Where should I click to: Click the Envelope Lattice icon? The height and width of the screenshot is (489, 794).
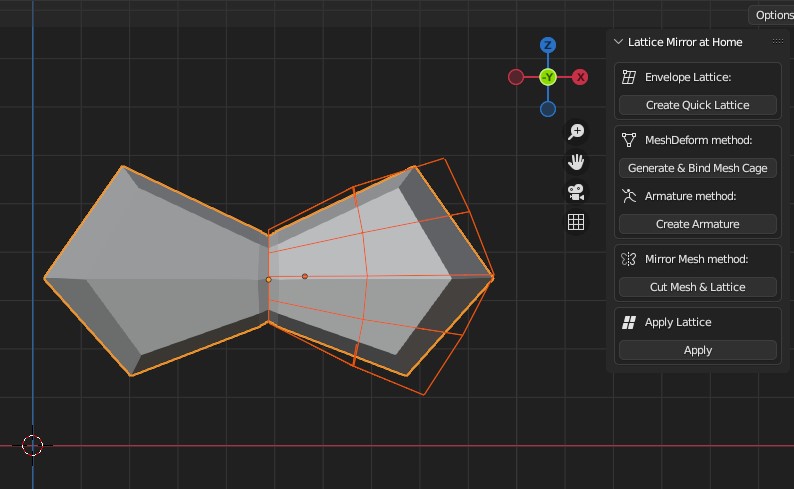[629, 77]
